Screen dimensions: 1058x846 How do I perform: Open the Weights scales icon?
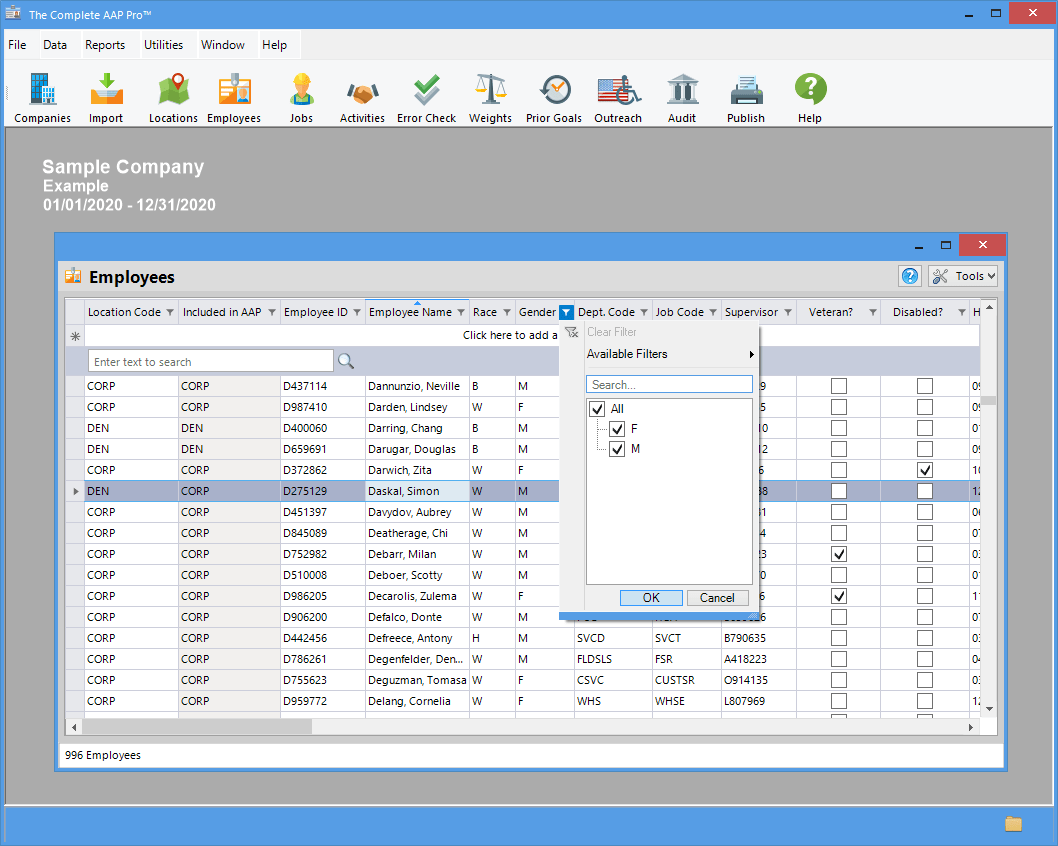491,98
